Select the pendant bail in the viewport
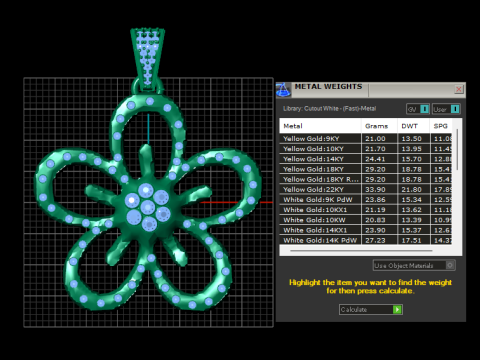 click(x=148, y=60)
